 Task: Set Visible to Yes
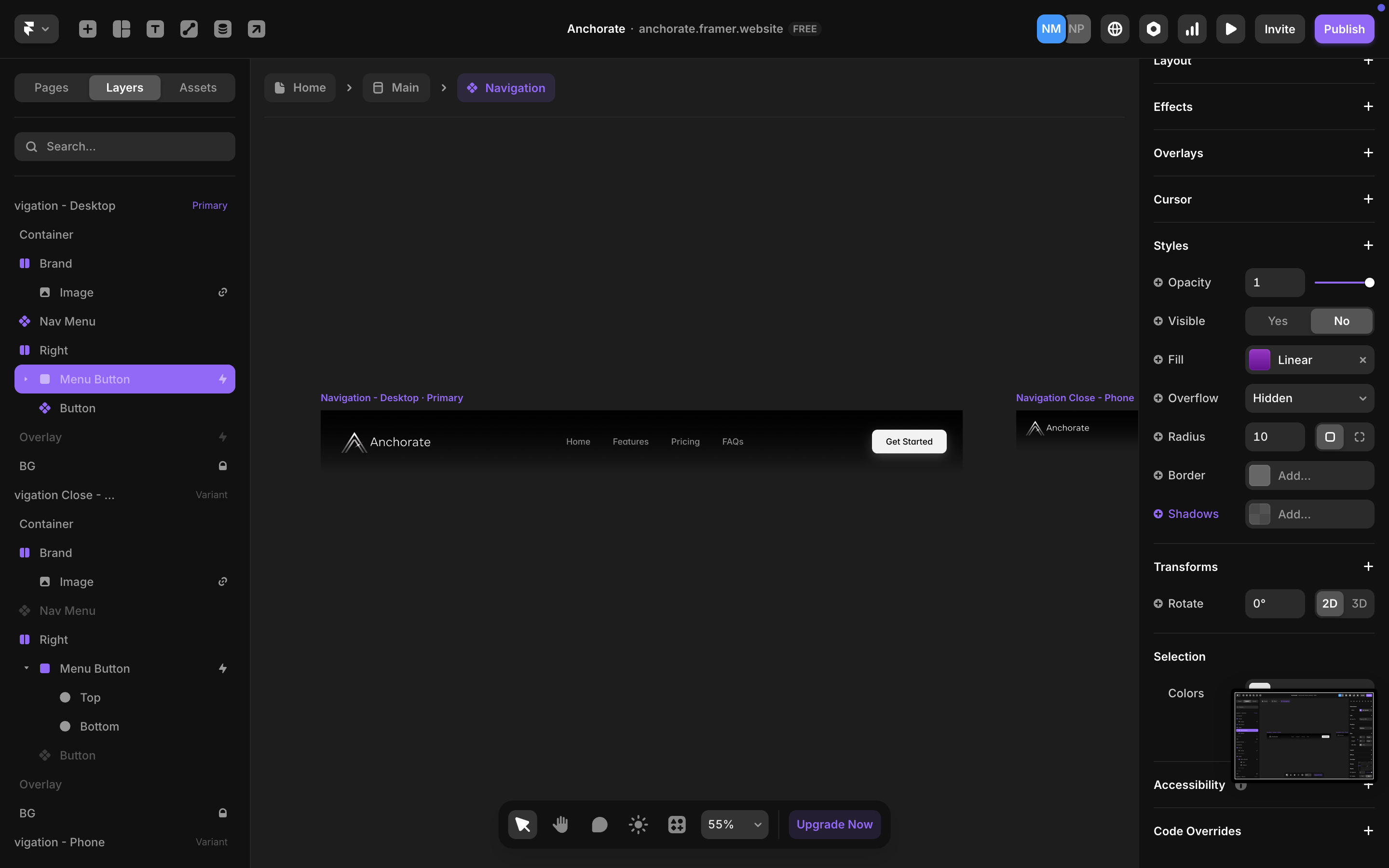(x=1277, y=321)
